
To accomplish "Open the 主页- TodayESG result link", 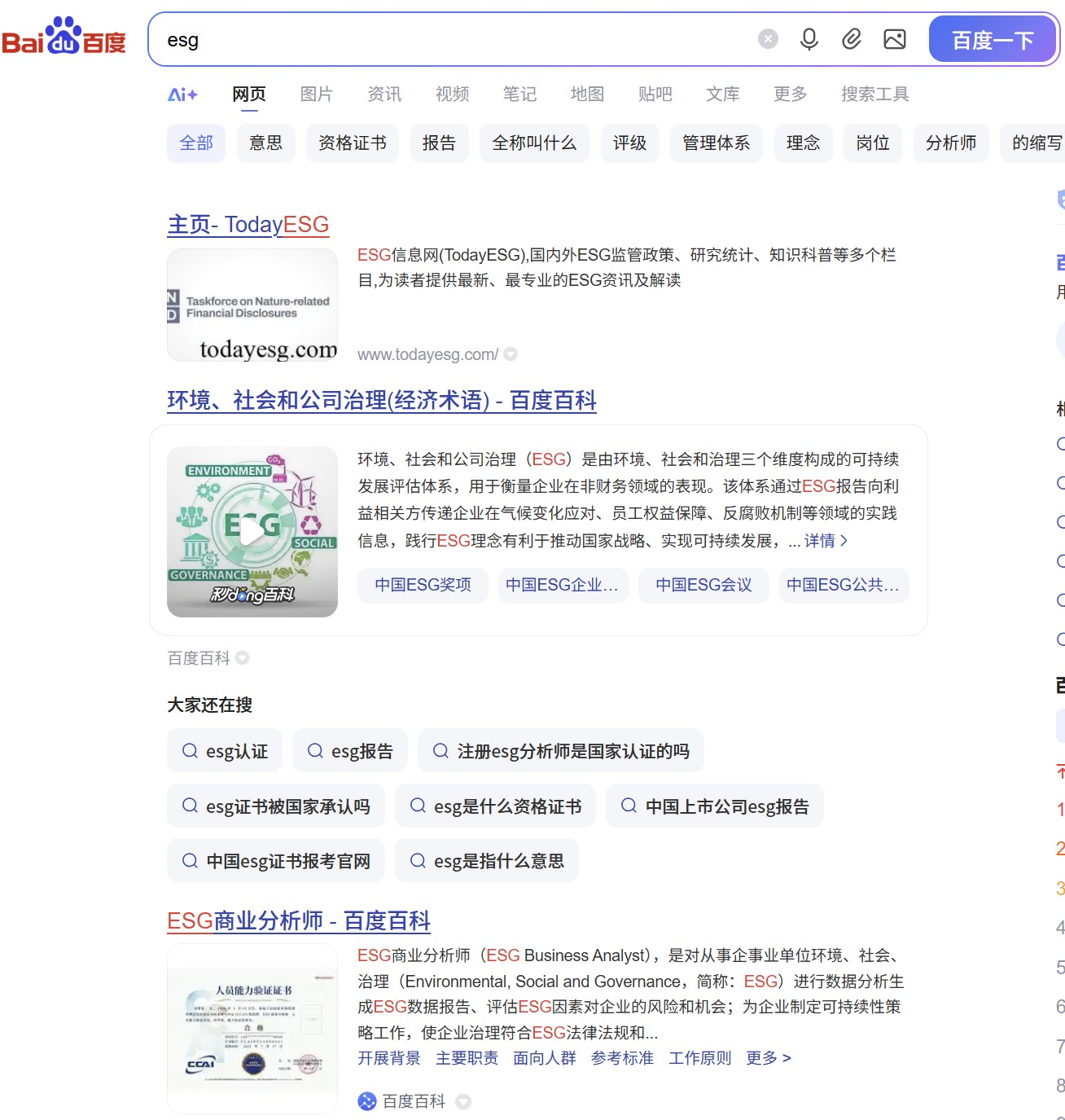I will tap(248, 225).
